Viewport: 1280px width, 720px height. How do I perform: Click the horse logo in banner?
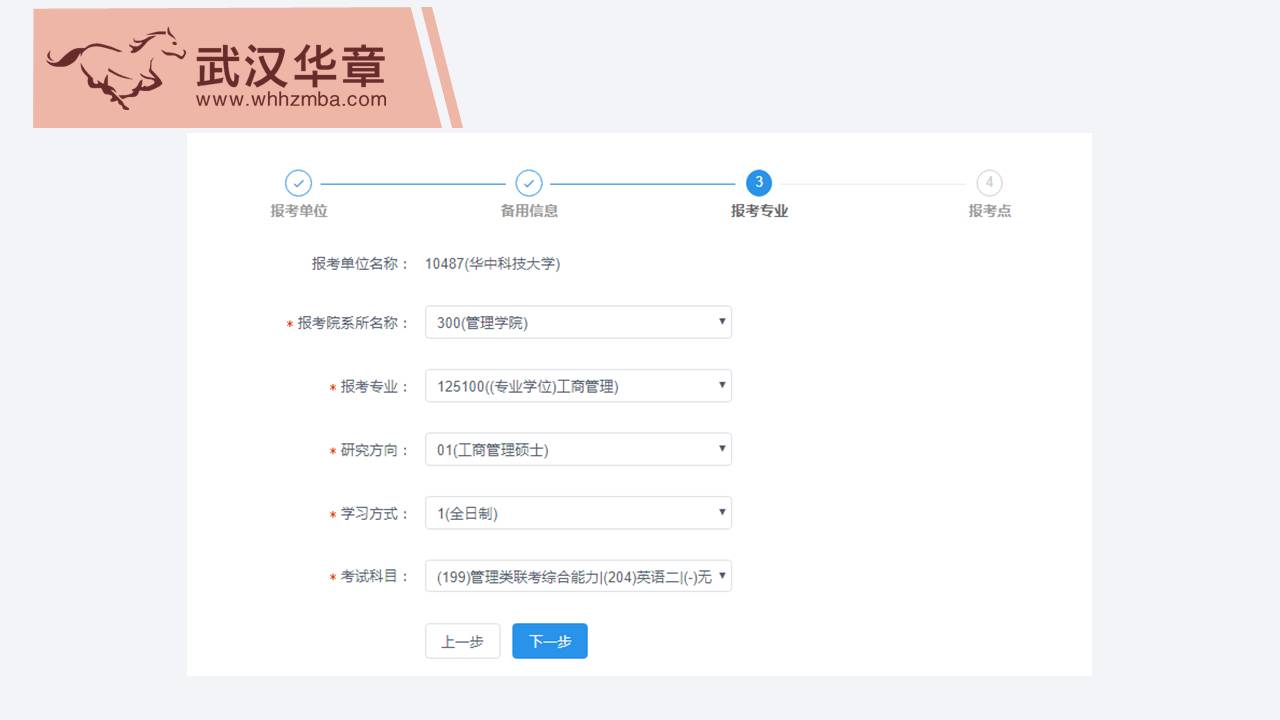(115, 67)
